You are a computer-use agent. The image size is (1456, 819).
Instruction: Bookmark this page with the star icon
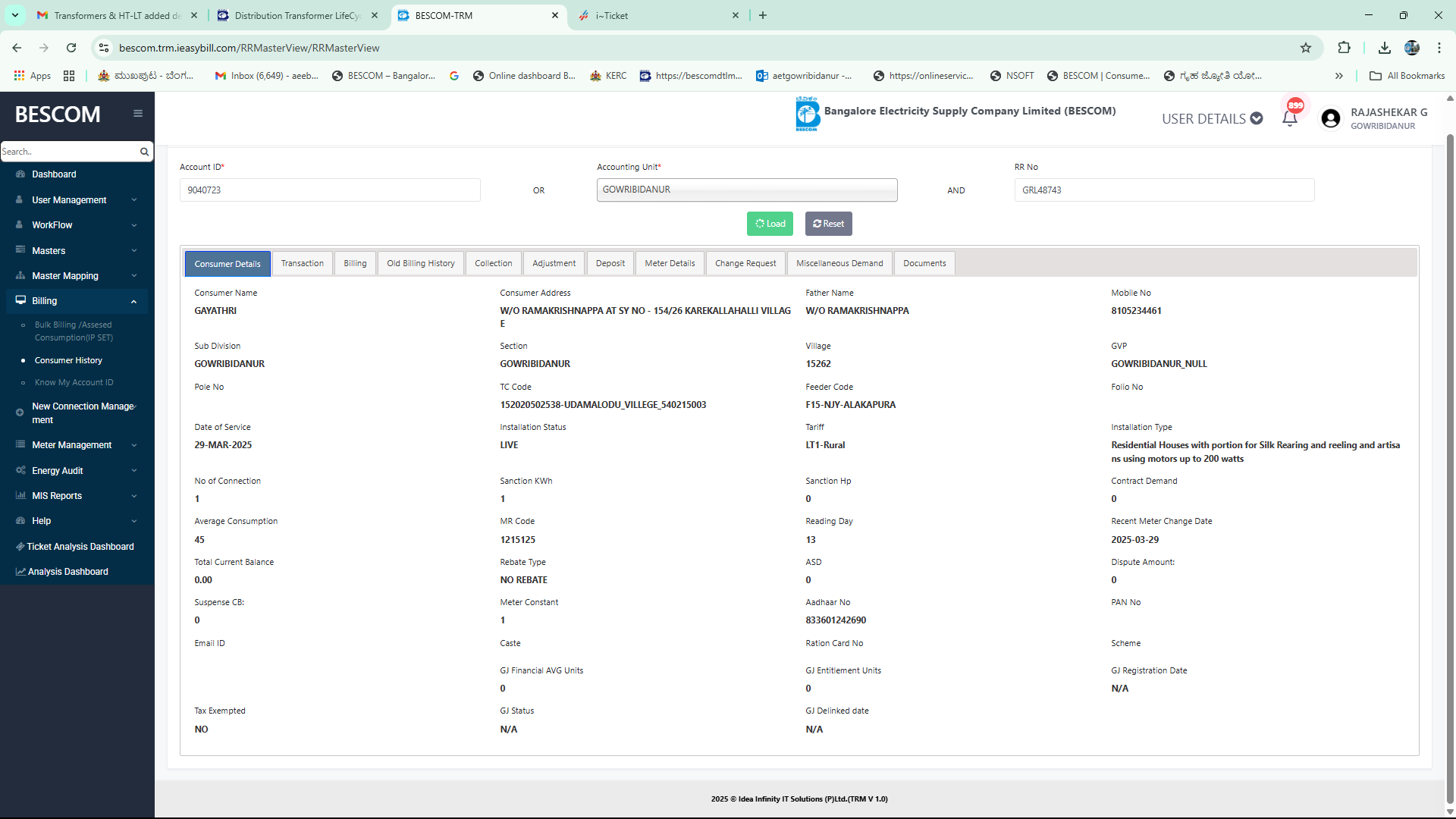(x=1306, y=48)
